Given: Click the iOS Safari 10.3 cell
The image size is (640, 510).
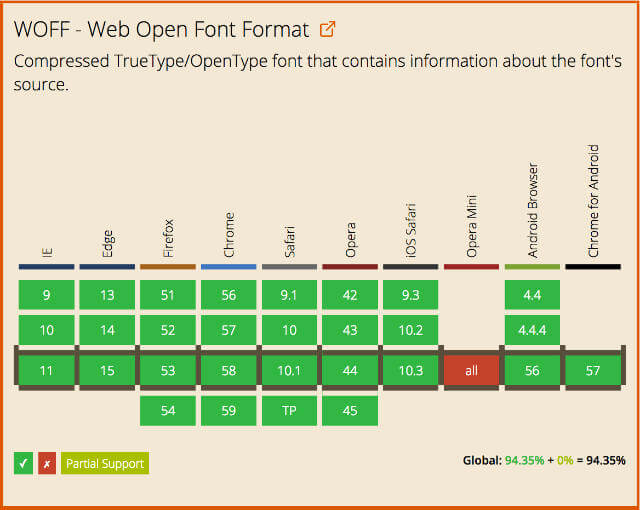Looking at the screenshot, I should coord(411,370).
